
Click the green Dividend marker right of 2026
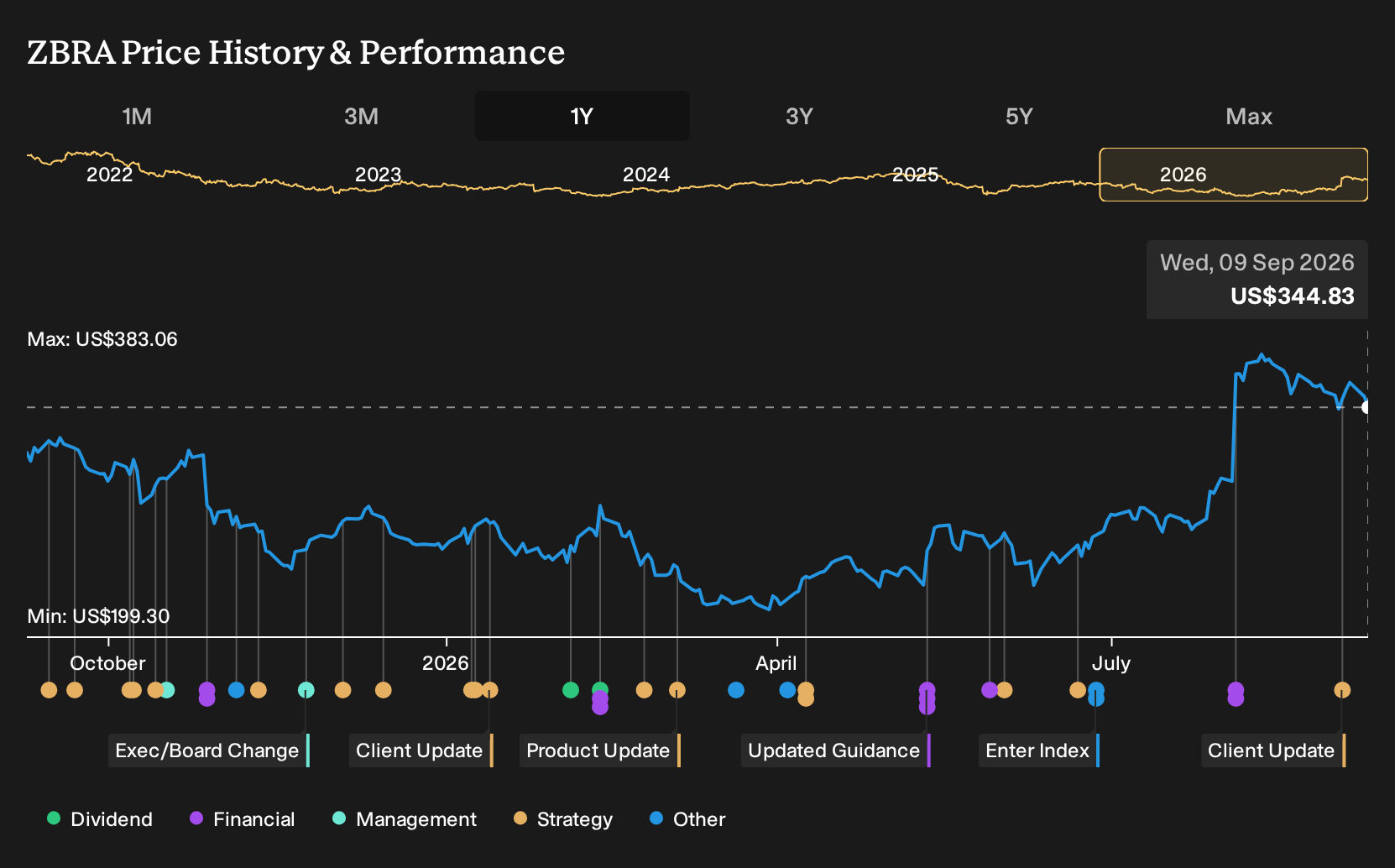pos(571,690)
